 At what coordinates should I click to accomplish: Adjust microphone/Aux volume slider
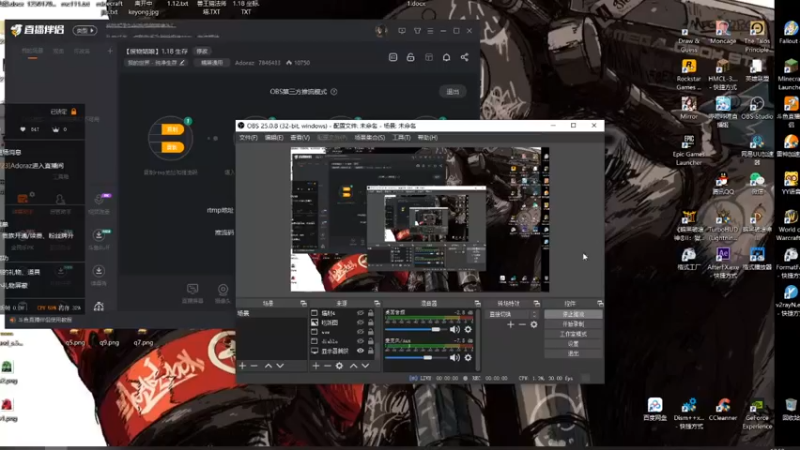click(416, 358)
